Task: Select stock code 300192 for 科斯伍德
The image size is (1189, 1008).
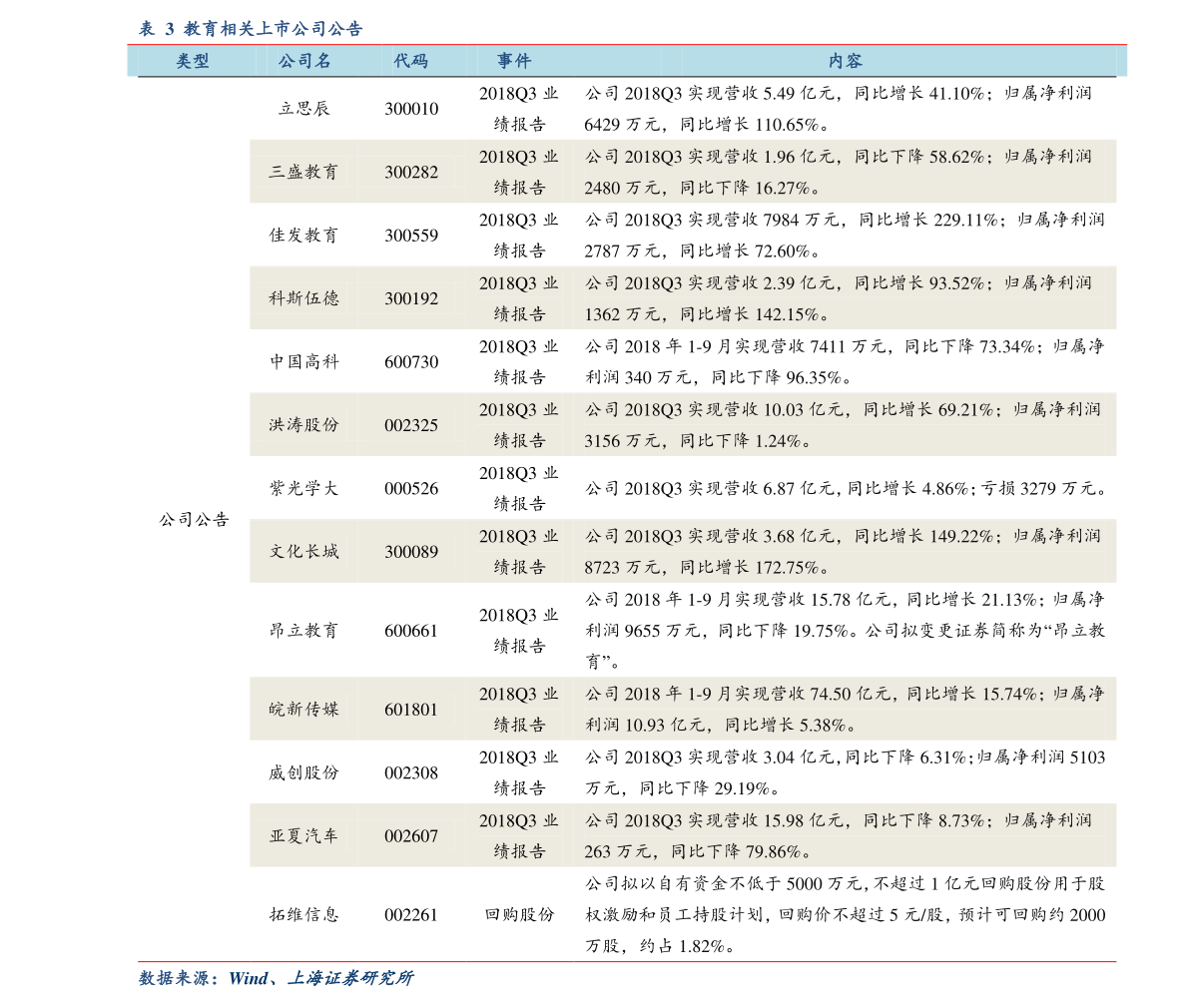Action: tap(411, 298)
